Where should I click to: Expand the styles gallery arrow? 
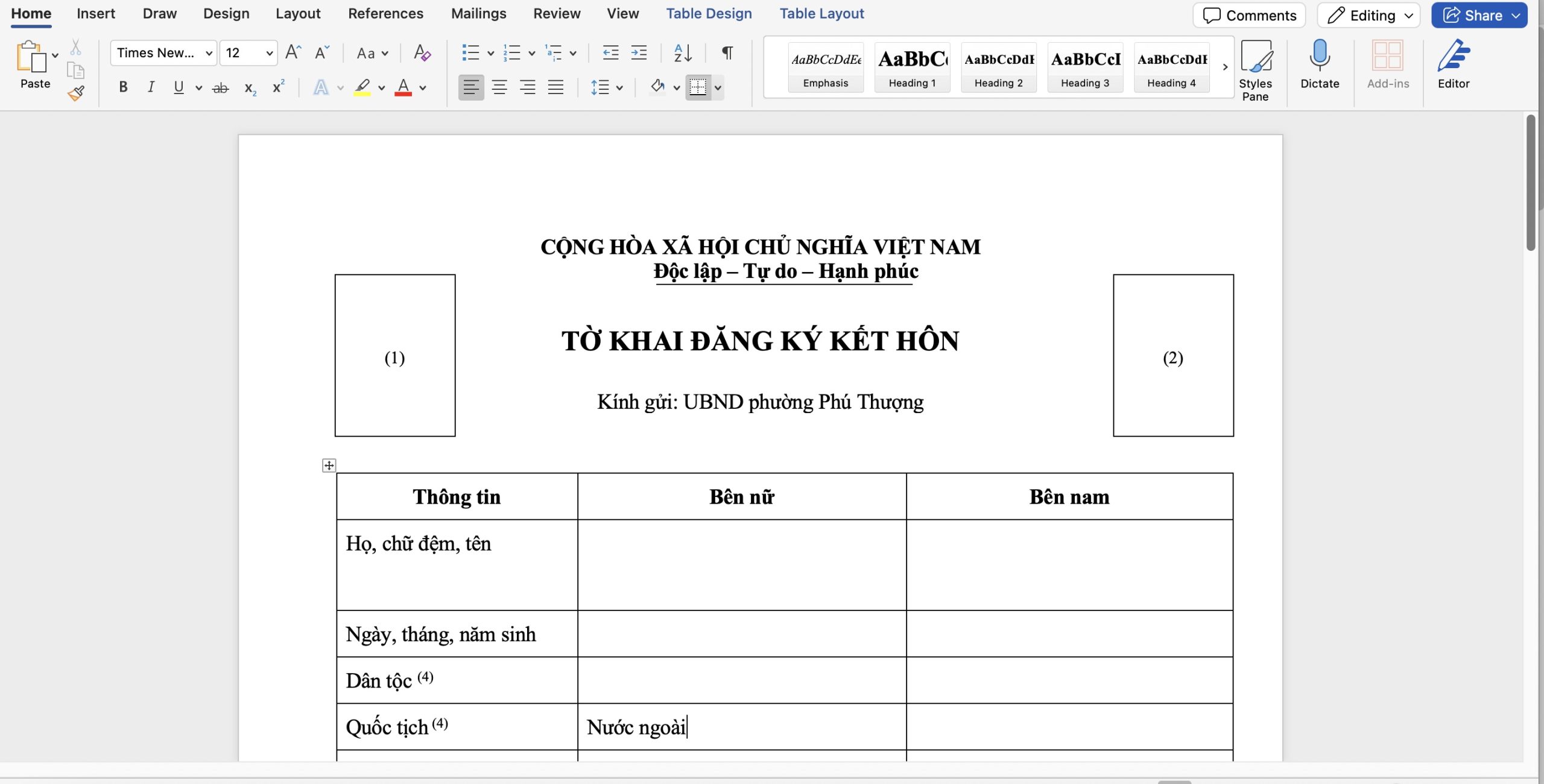1225,67
